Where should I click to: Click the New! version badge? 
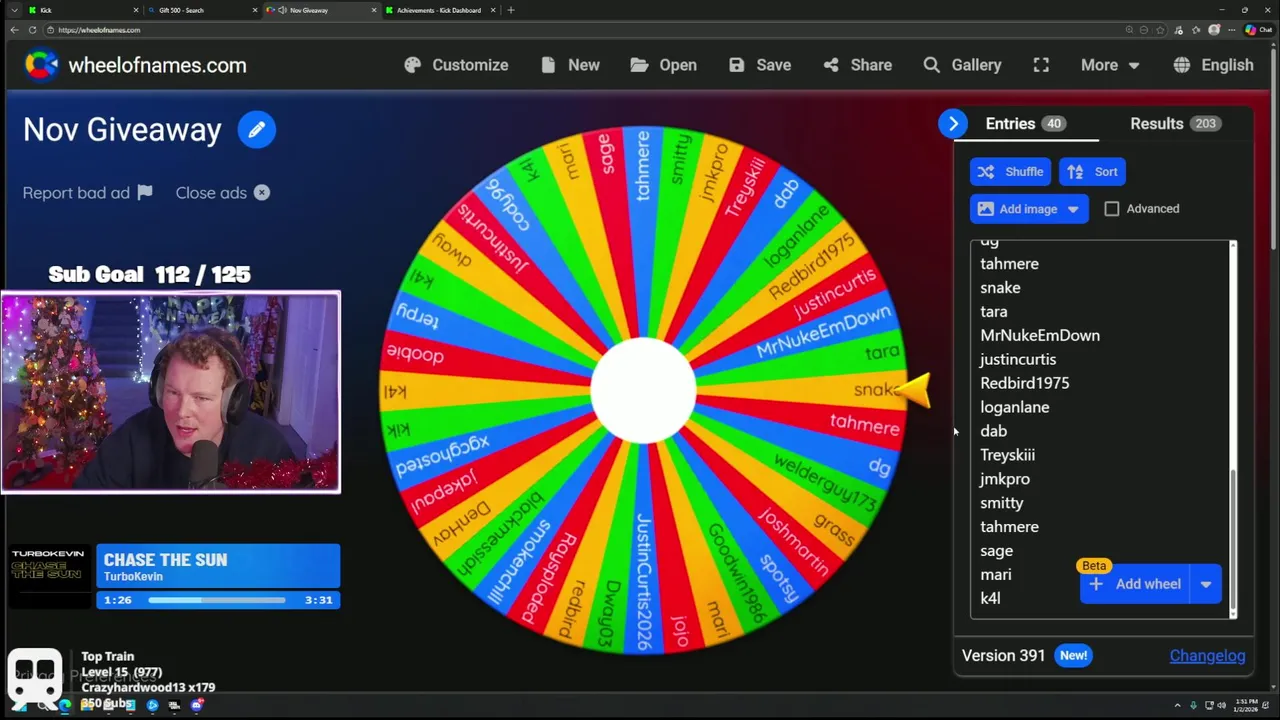(1073, 656)
